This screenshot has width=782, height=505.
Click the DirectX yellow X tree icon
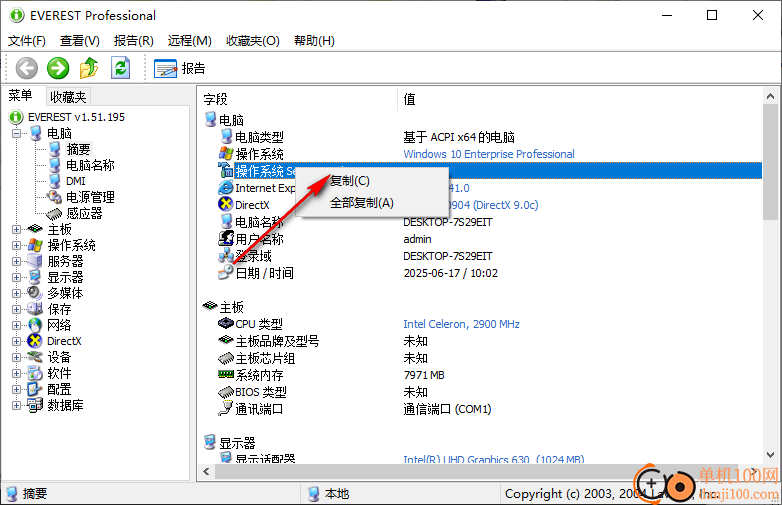pos(35,341)
